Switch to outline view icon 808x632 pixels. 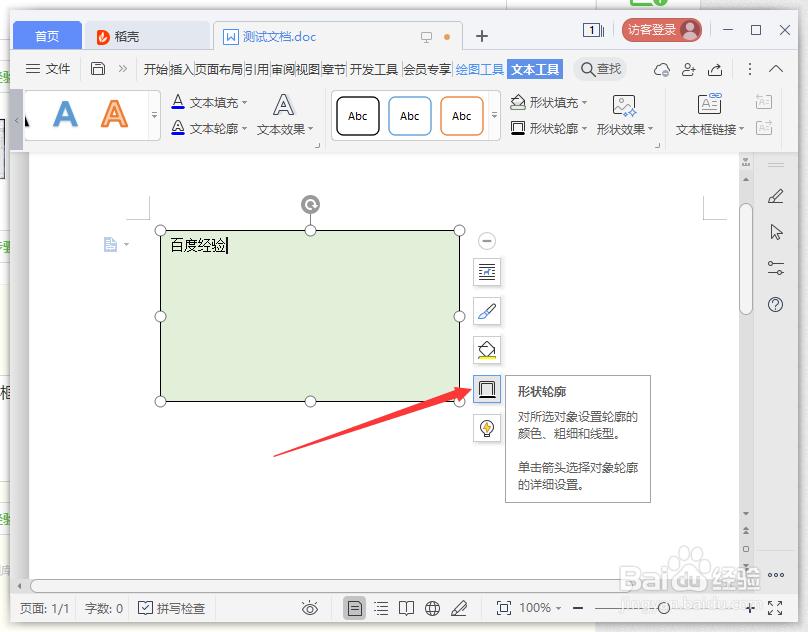click(x=381, y=608)
